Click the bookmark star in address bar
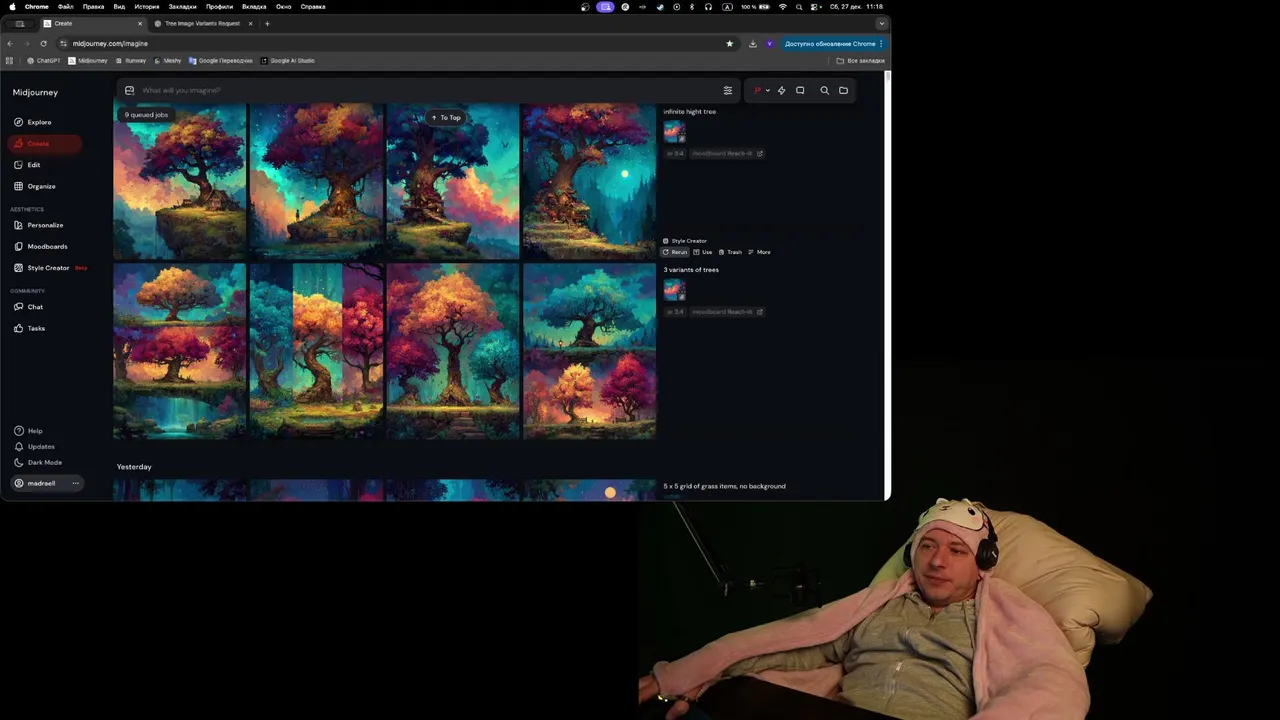The height and width of the screenshot is (720, 1280). [x=729, y=44]
